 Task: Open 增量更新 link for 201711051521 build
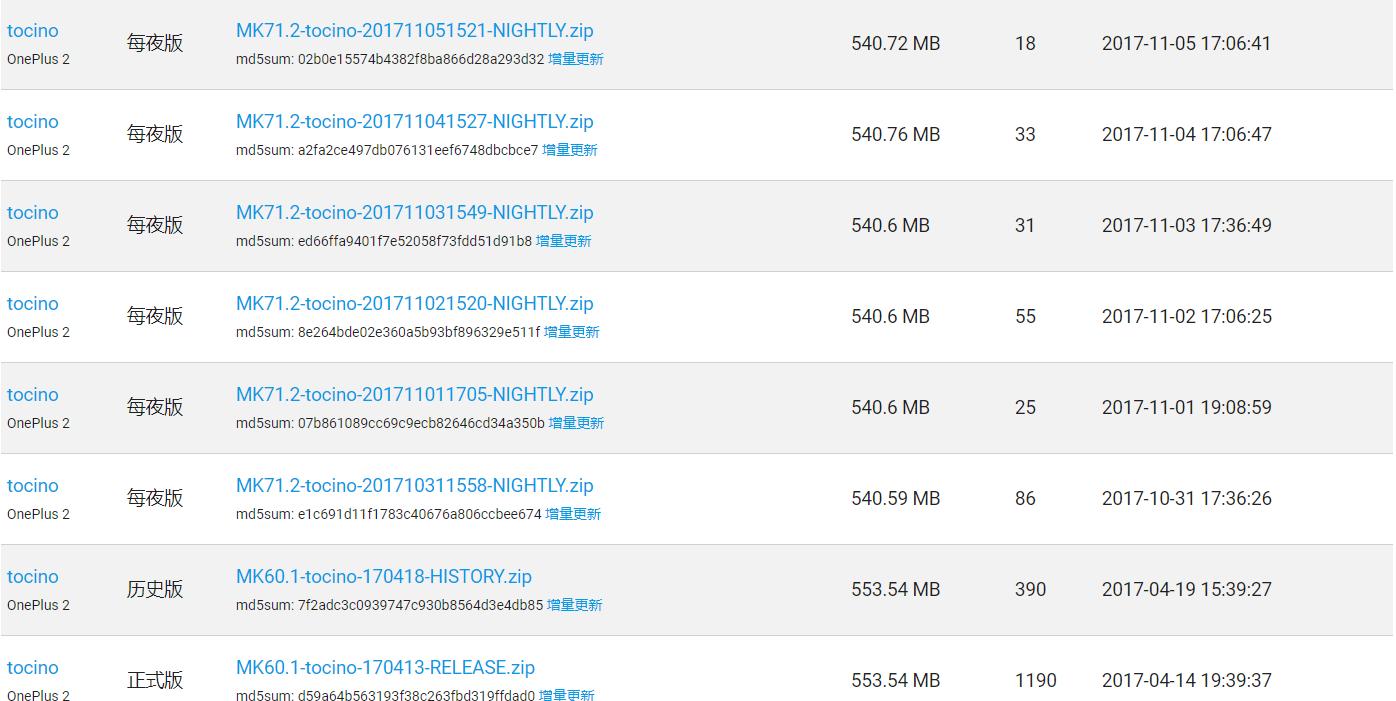click(575, 59)
